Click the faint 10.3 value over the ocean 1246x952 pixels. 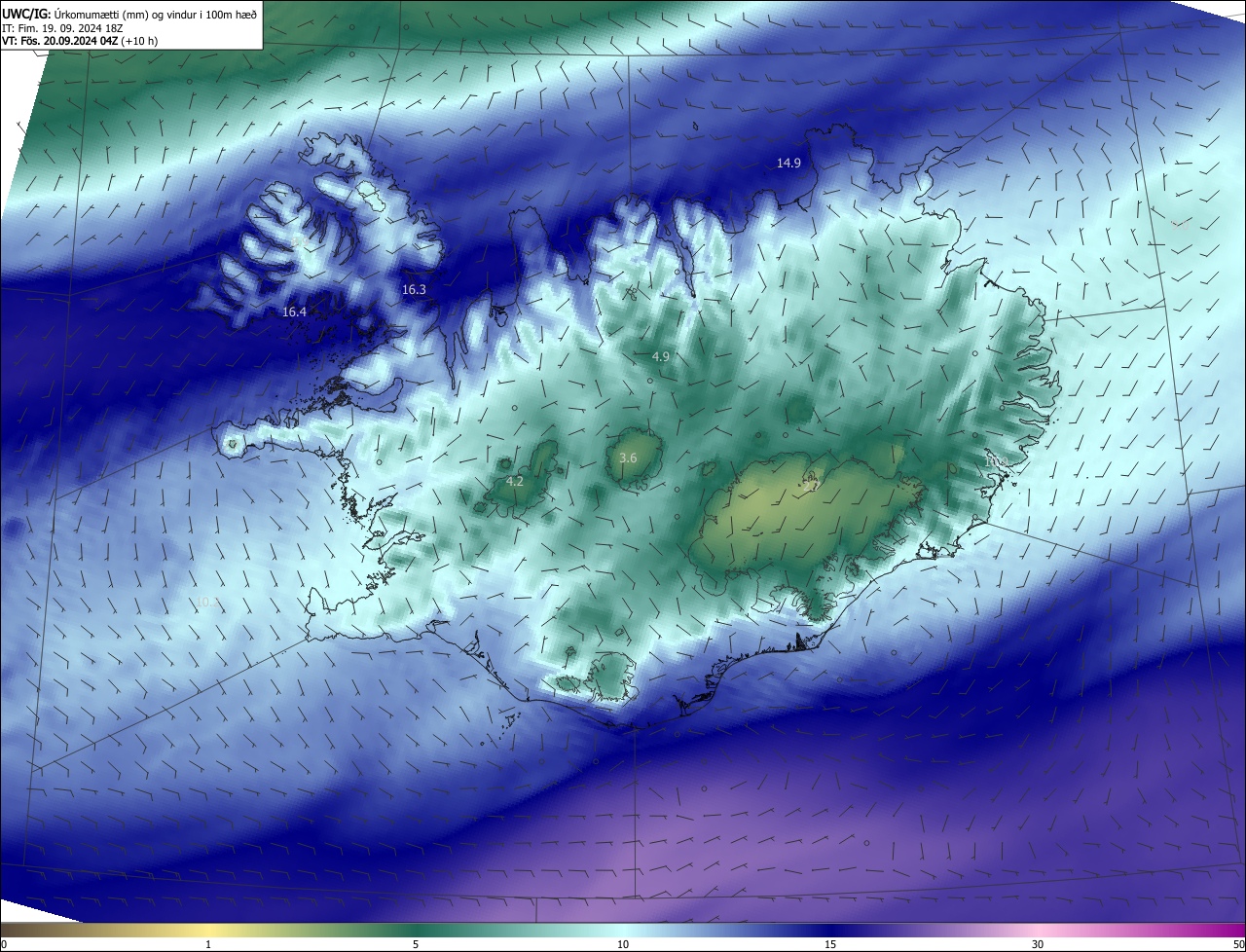tap(208, 603)
